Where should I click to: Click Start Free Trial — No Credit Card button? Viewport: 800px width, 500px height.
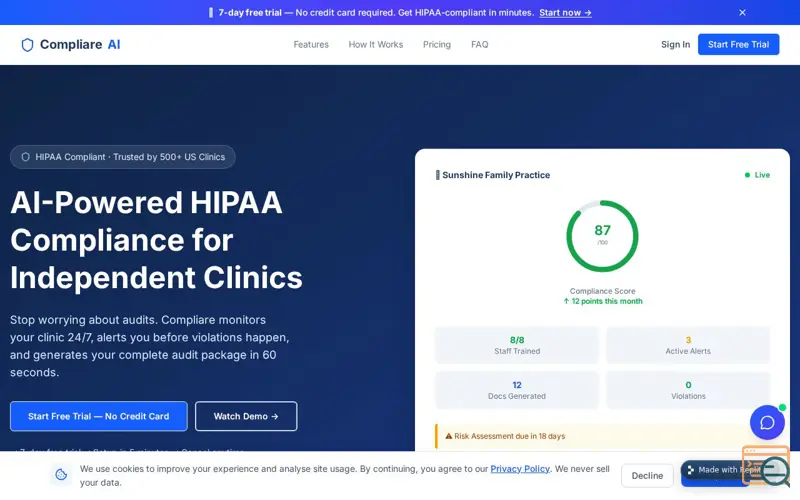(x=98, y=416)
